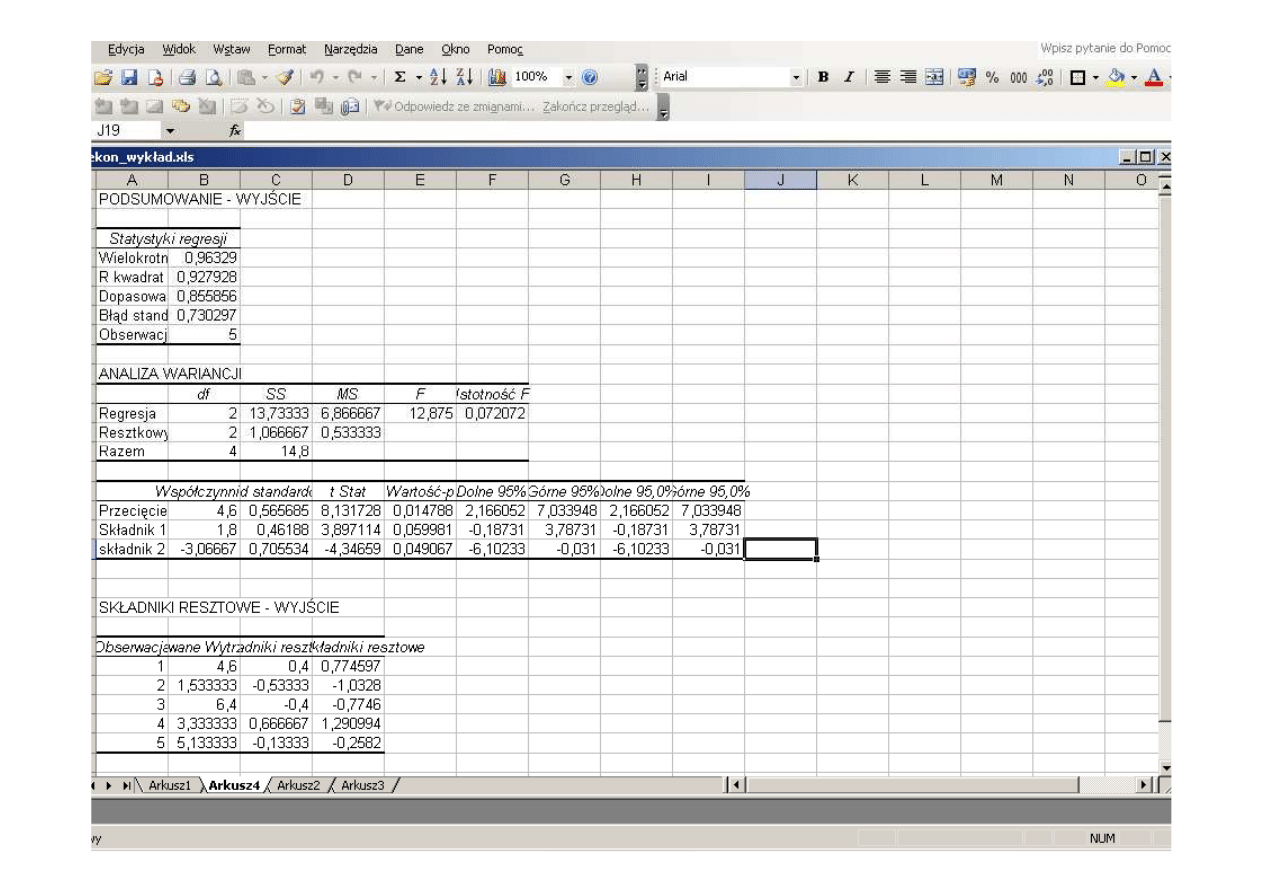
Task: Apply Percent Style format icon
Action: [993, 76]
